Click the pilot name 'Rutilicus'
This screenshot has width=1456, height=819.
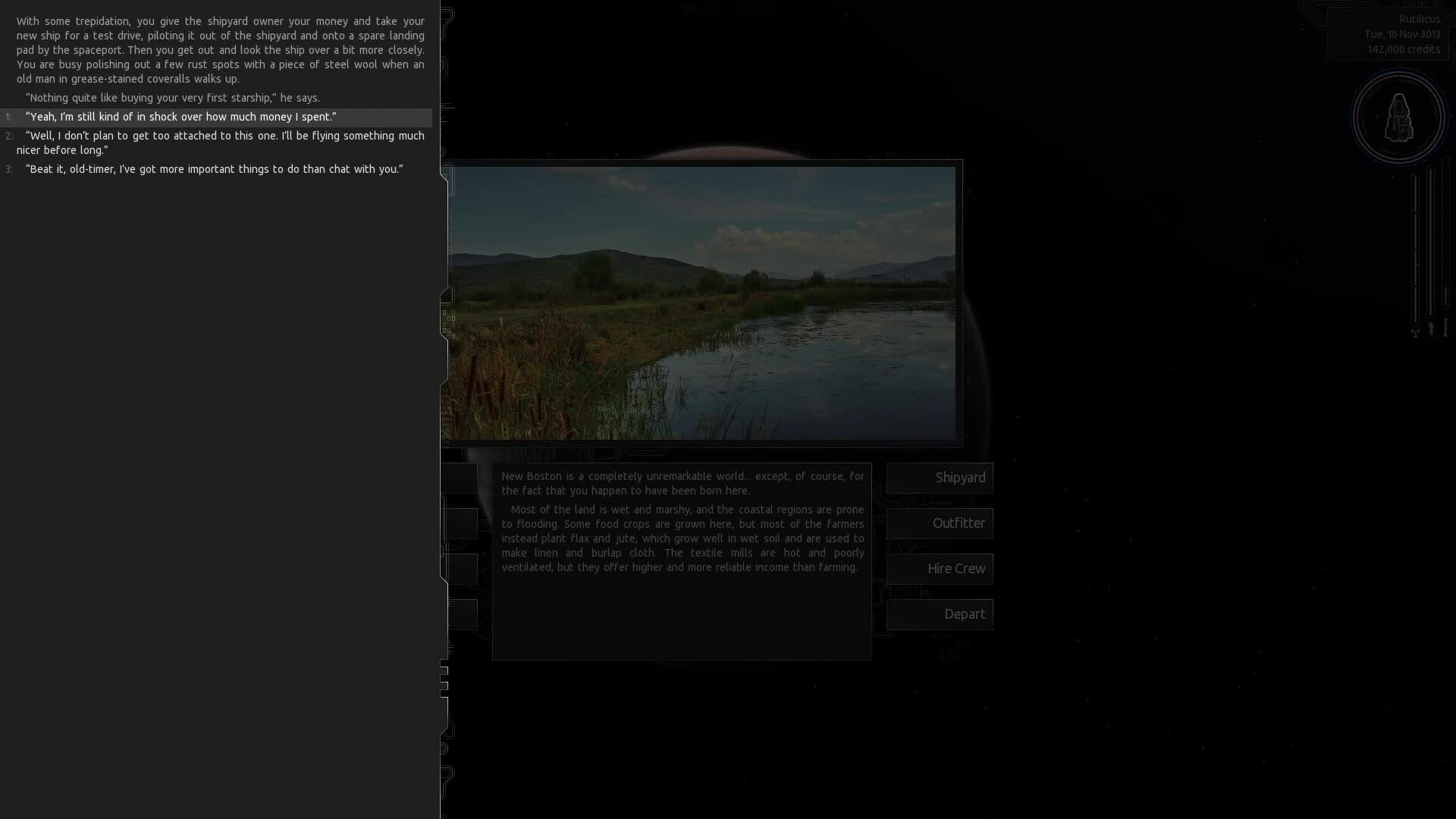click(x=1419, y=19)
